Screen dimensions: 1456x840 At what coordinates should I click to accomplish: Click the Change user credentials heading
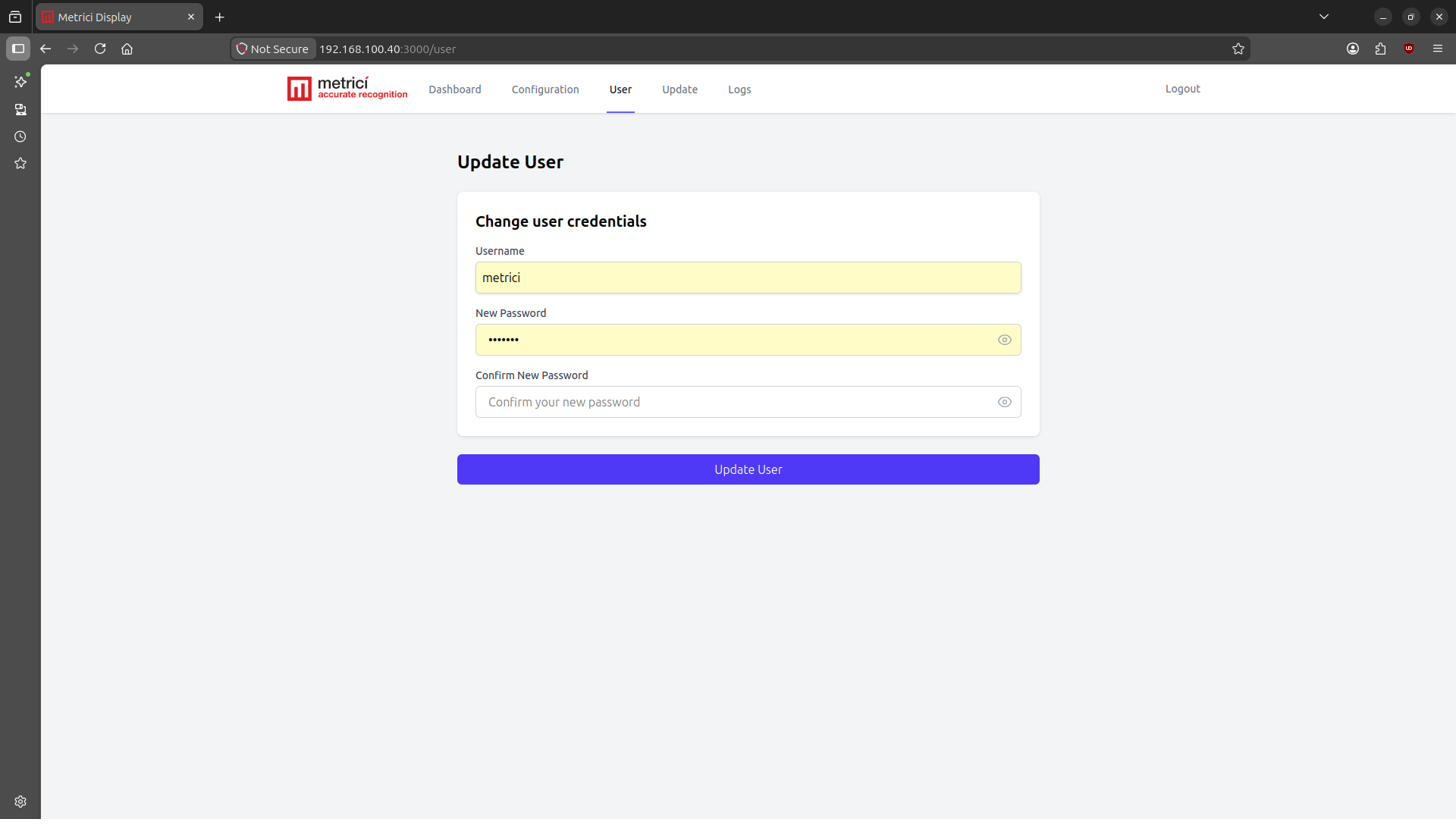pos(561,222)
